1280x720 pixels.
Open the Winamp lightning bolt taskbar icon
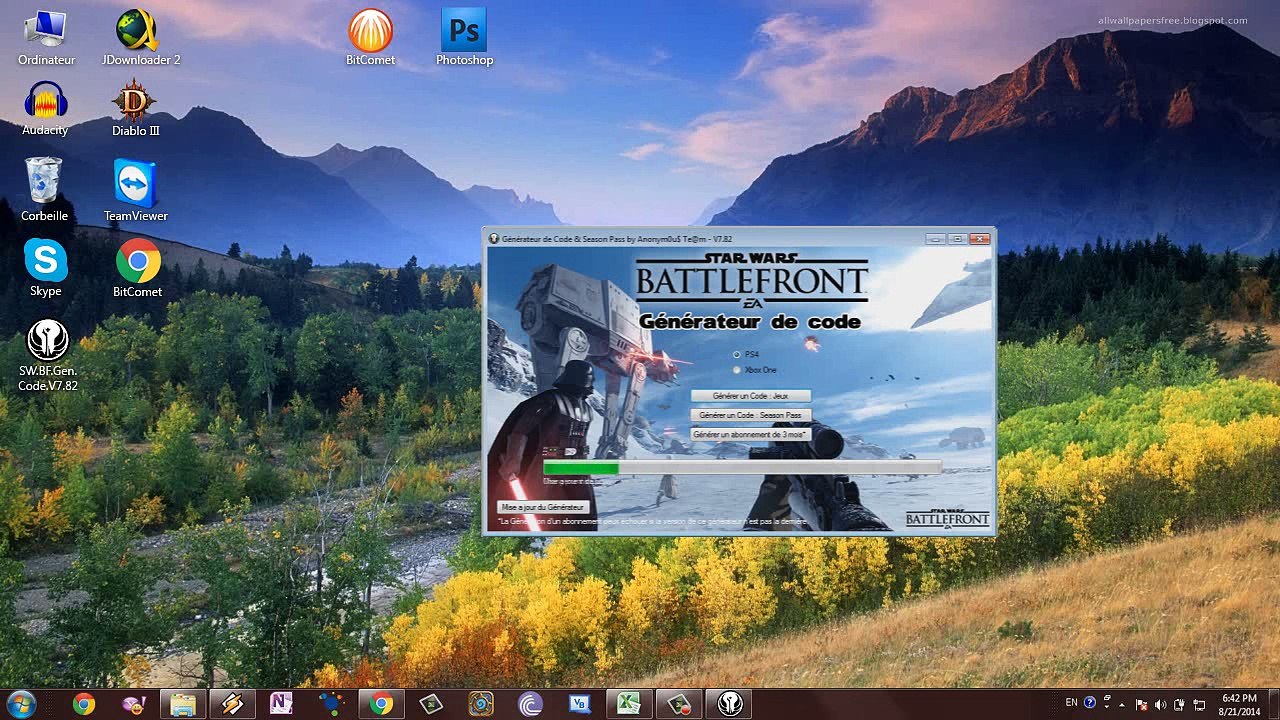click(232, 704)
